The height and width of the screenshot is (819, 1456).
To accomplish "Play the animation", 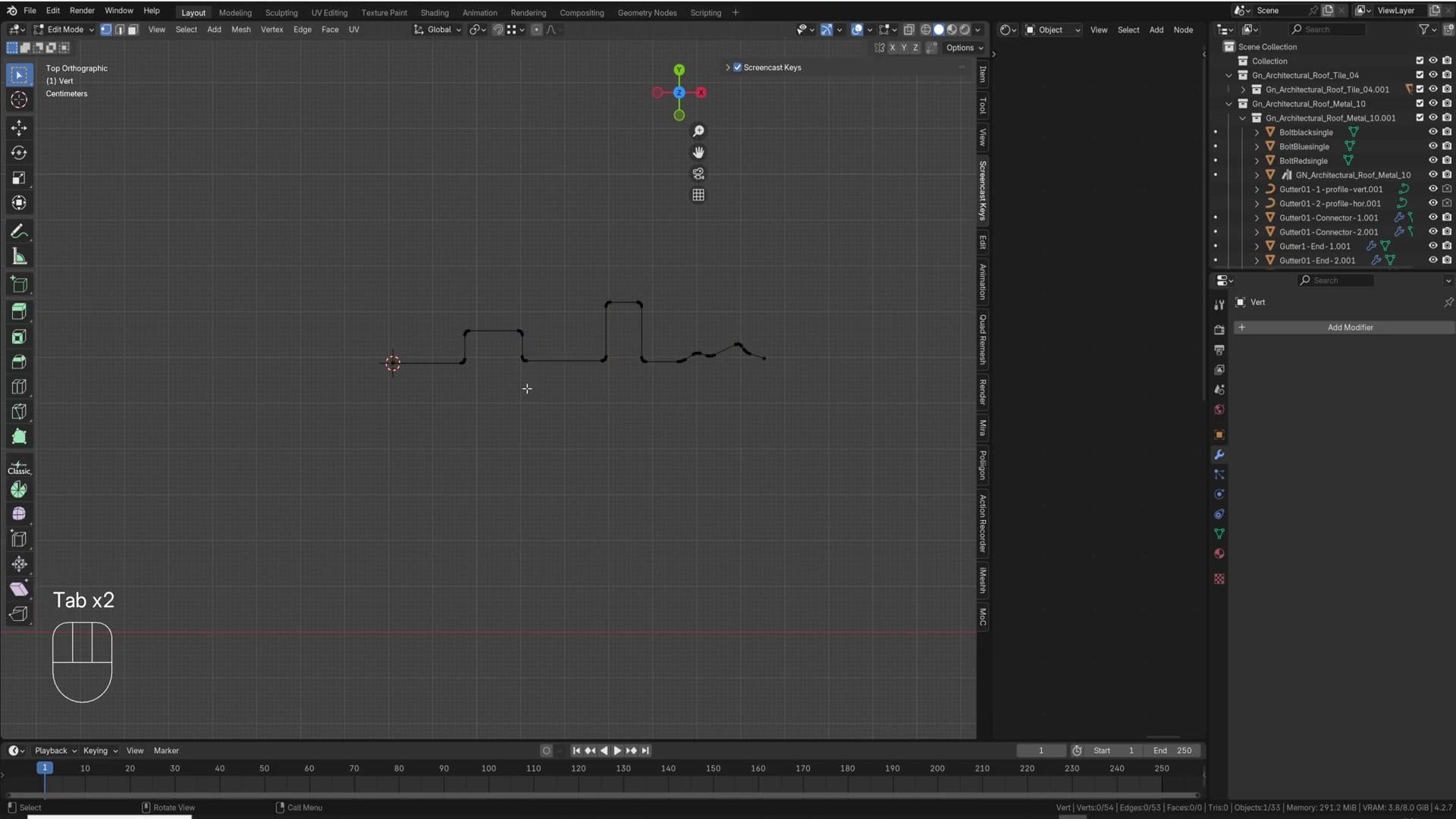I will click(x=617, y=751).
